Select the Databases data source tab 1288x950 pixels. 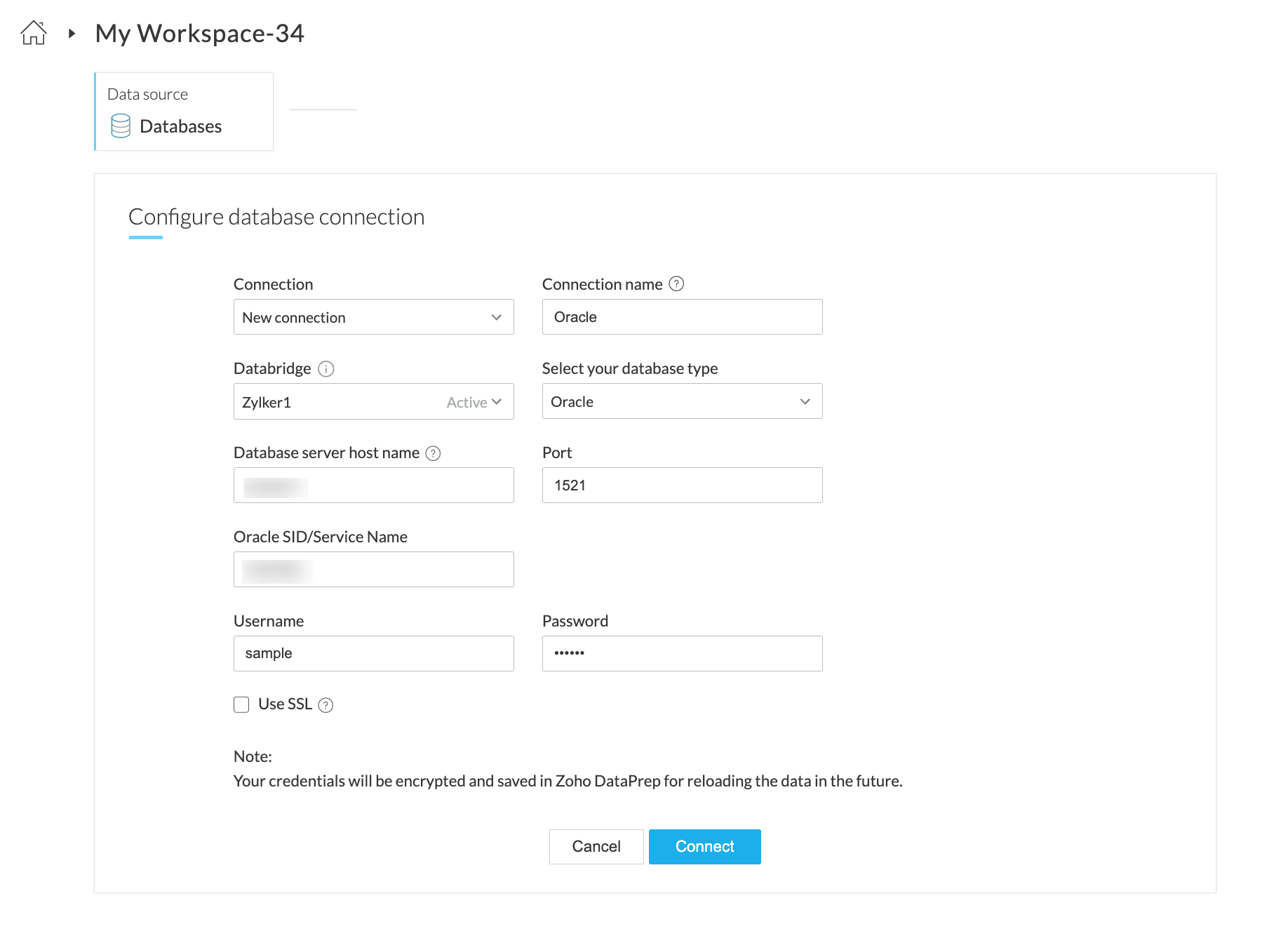click(x=184, y=112)
